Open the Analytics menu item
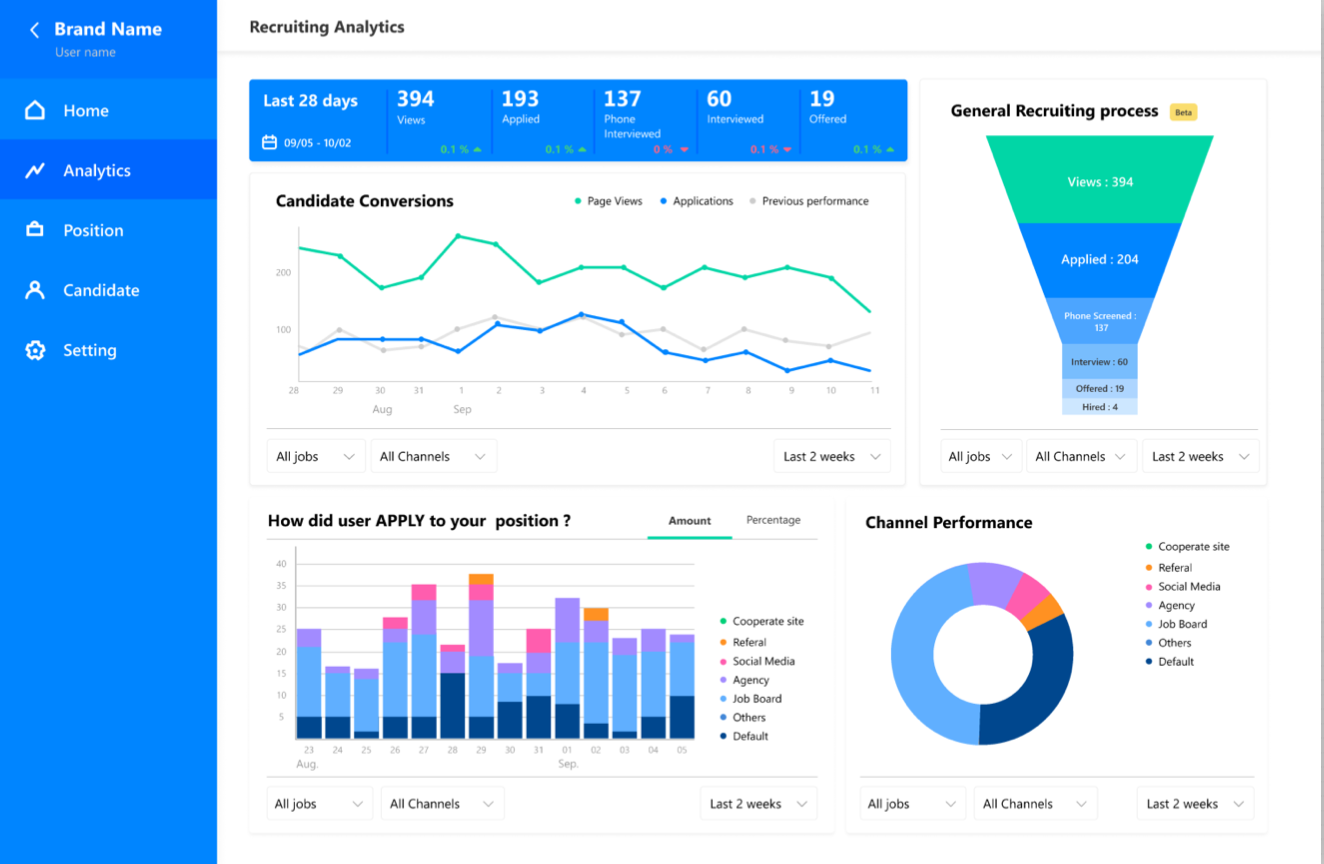 pos(108,170)
